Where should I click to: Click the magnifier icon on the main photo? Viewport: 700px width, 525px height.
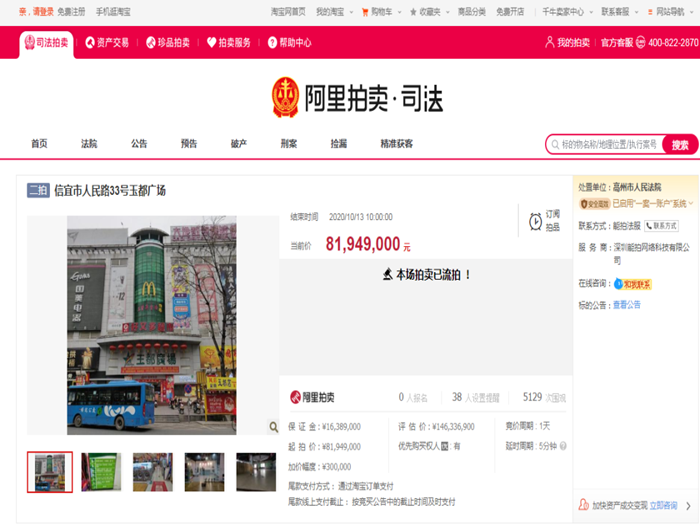273,427
